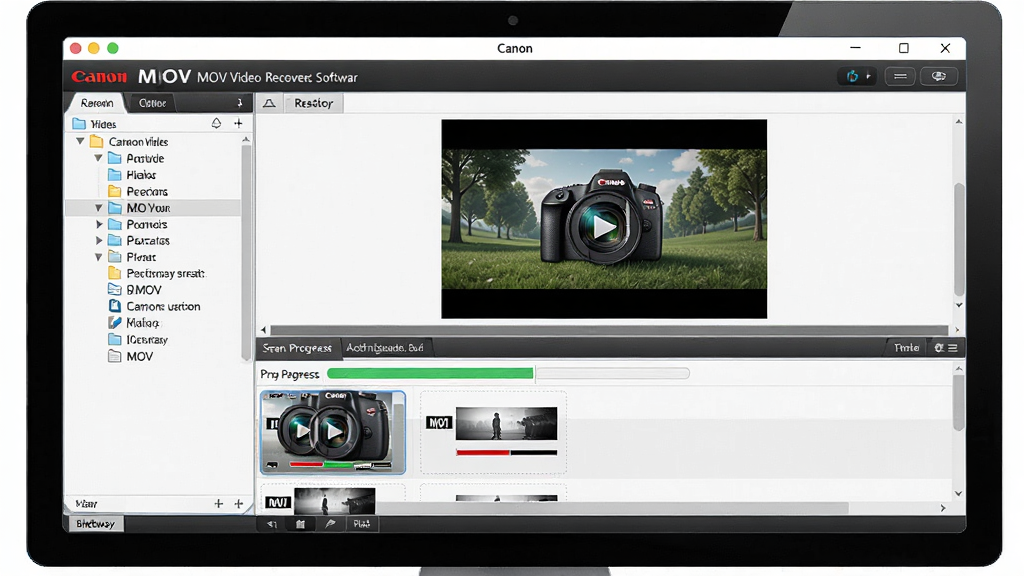Open the Resdior tab
The width and height of the screenshot is (1024, 576).
pyautogui.click(x=313, y=103)
